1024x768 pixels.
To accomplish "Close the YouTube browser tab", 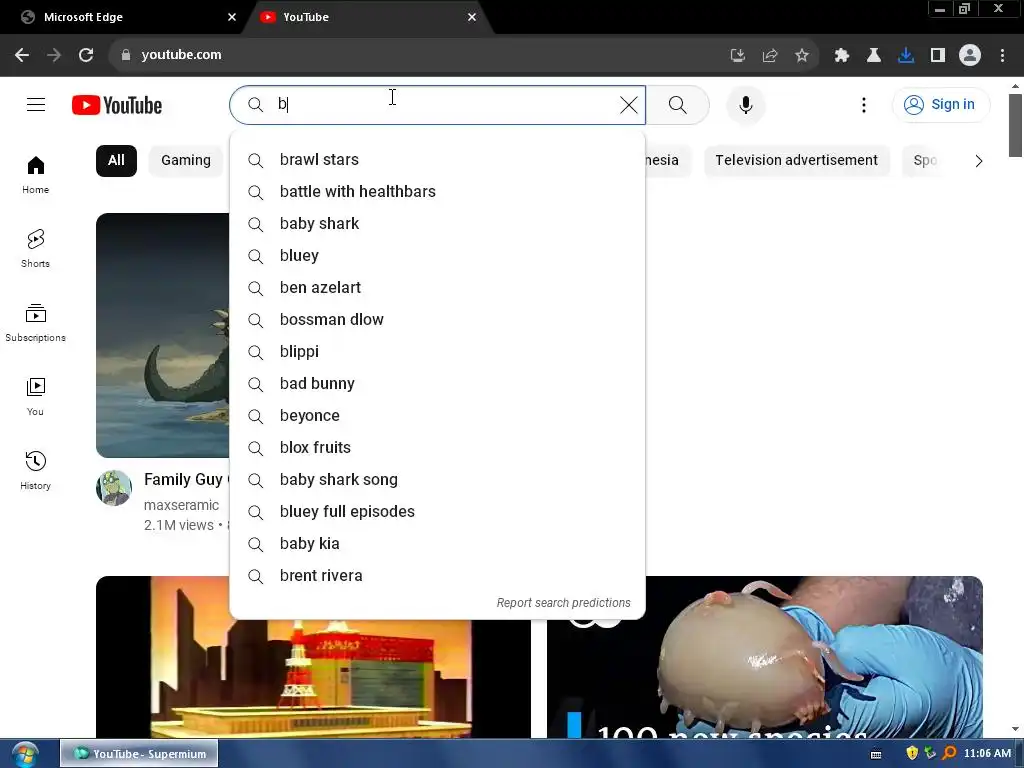I will coord(472,17).
